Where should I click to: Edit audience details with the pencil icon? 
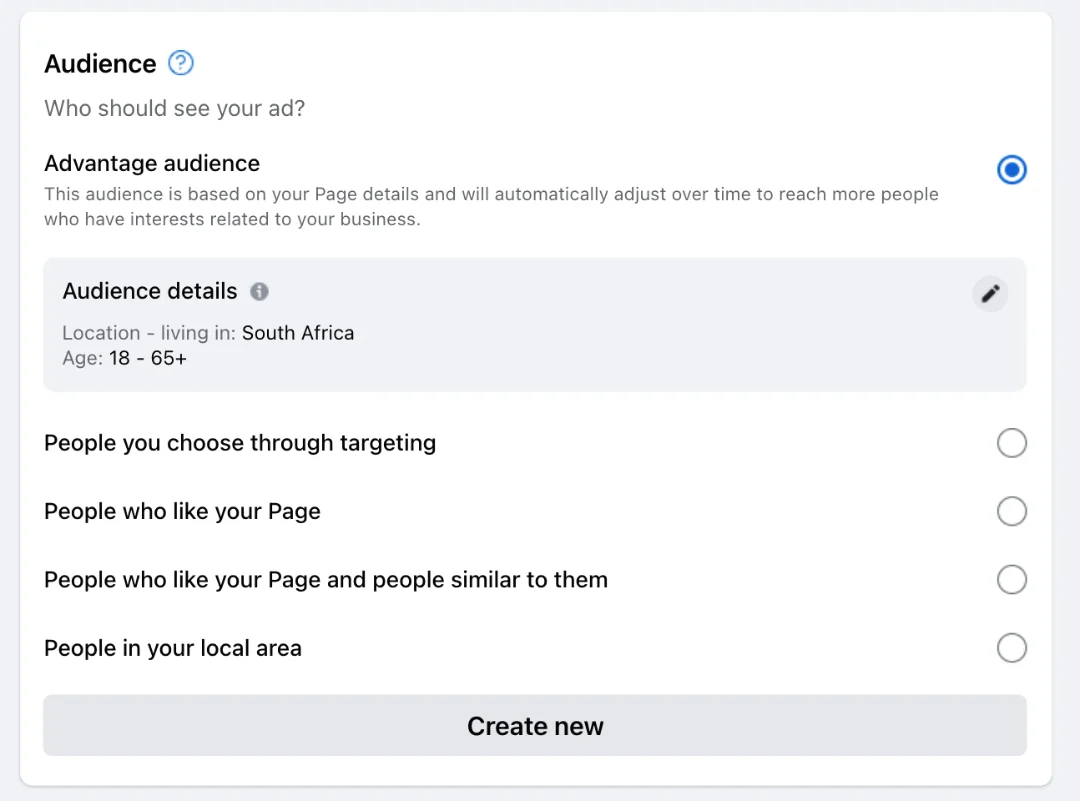(990, 293)
